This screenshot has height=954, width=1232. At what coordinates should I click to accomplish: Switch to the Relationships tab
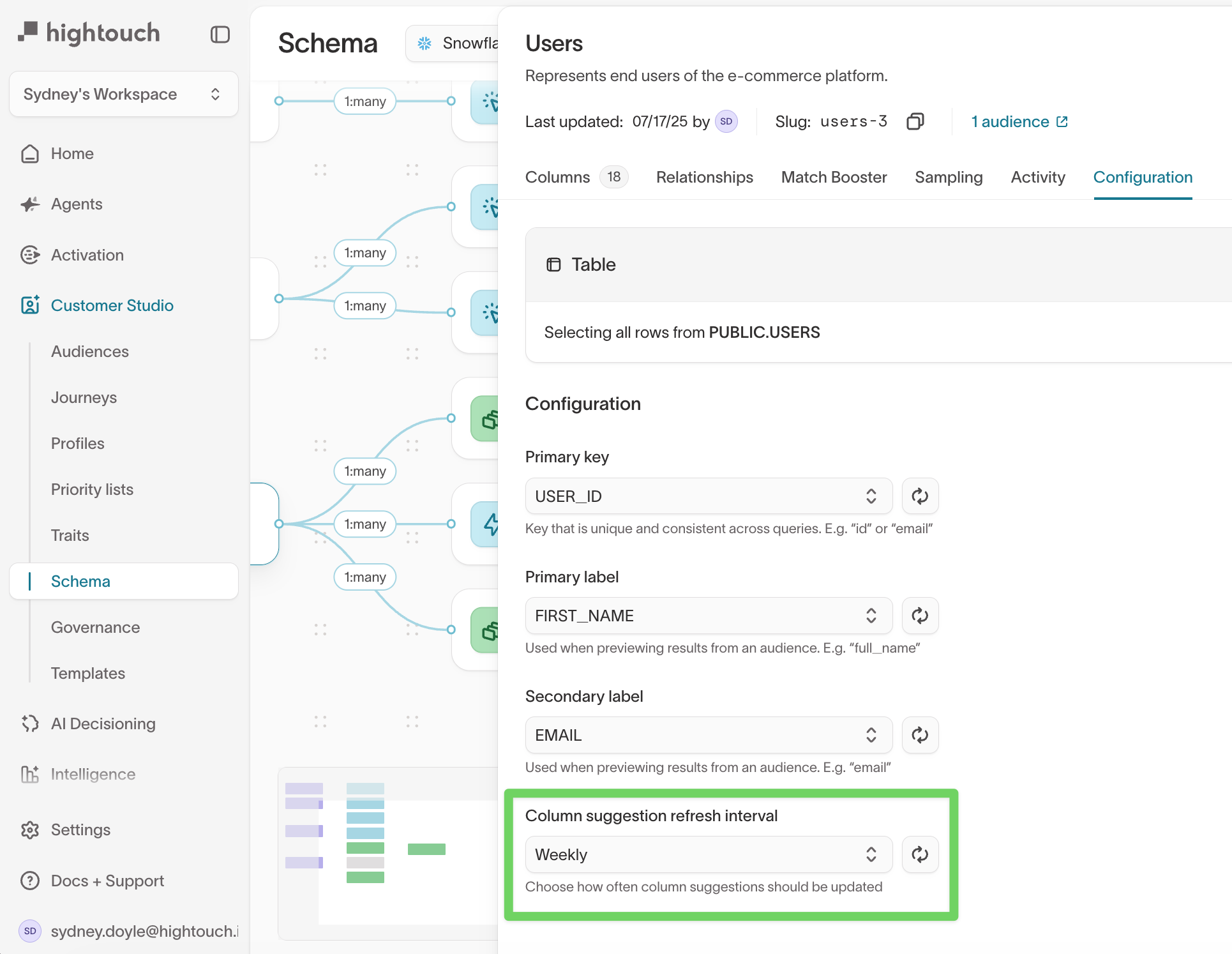pos(704,177)
